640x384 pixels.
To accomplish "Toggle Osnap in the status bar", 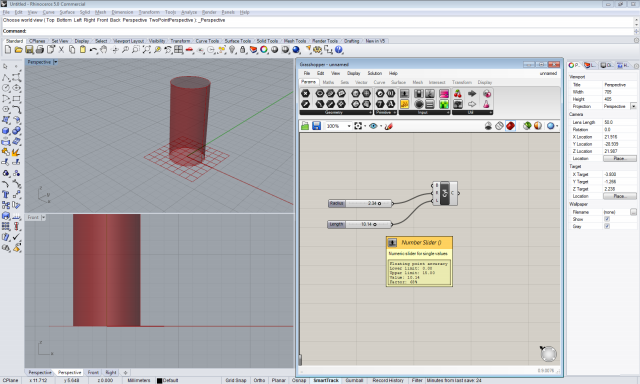I will [299, 380].
